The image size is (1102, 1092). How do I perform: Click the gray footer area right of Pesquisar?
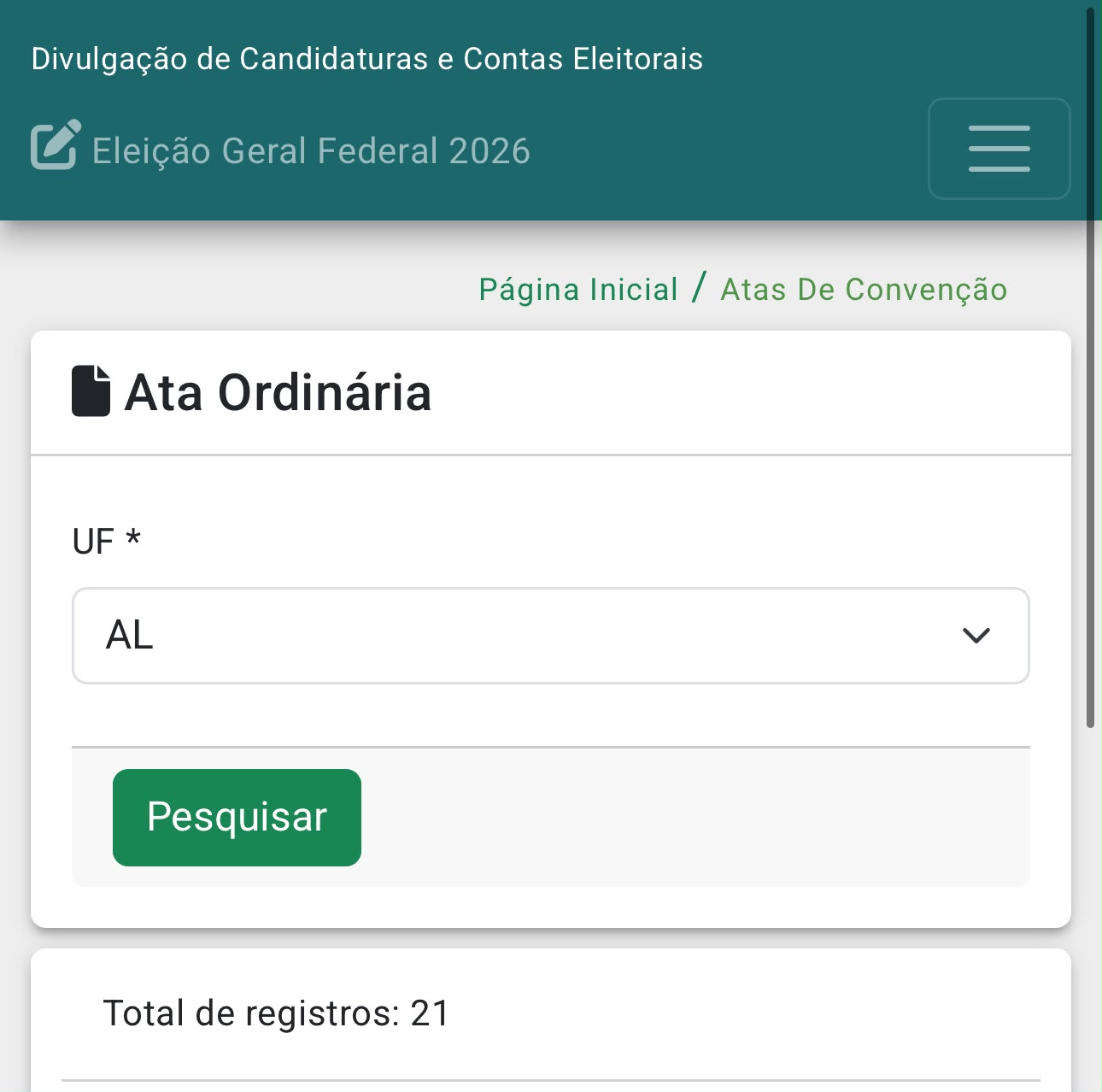pyautogui.click(x=695, y=818)
